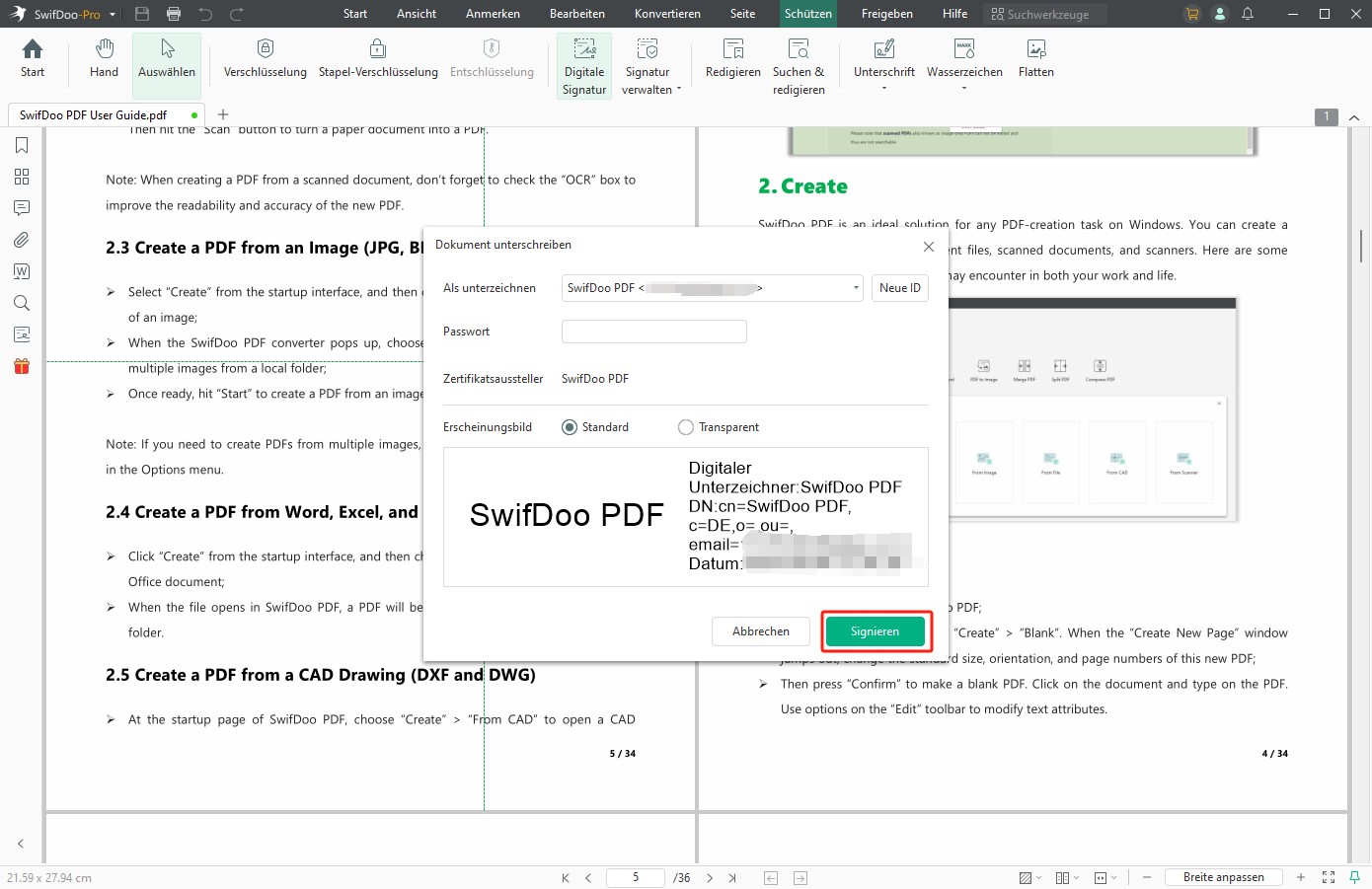Open Stapel-Verschlüsselung batch encryption
The width and height of the screenshot is (1372, 889).
coord(378,59)
